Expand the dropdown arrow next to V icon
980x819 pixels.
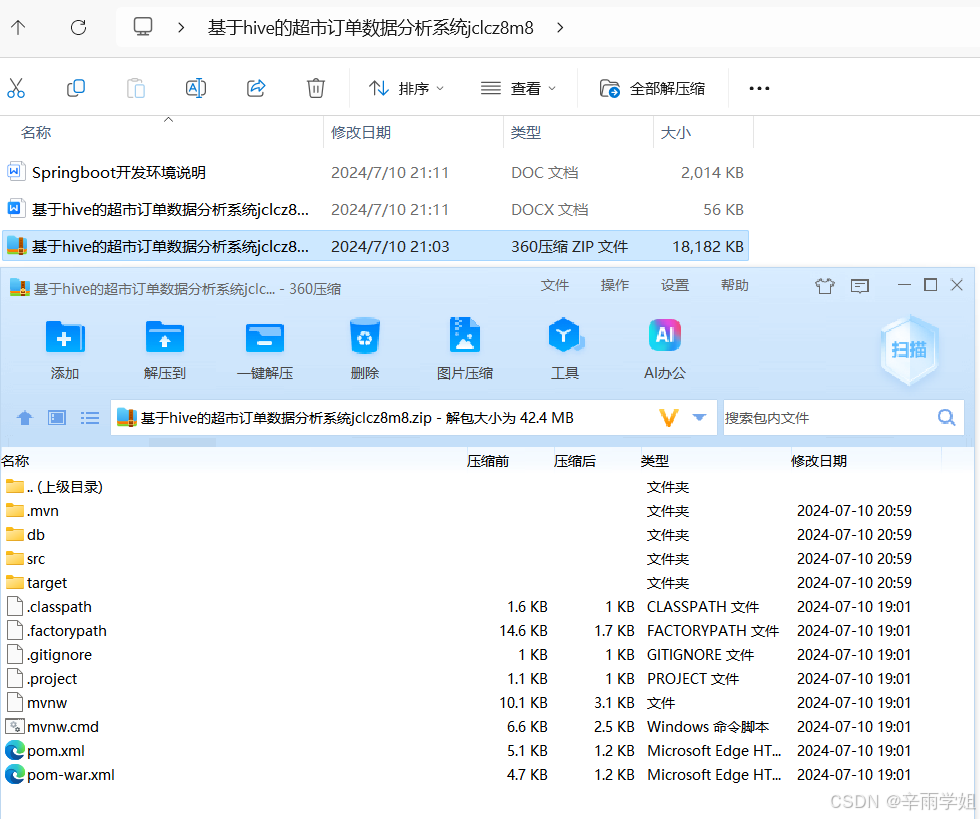[x=698, y=417]
